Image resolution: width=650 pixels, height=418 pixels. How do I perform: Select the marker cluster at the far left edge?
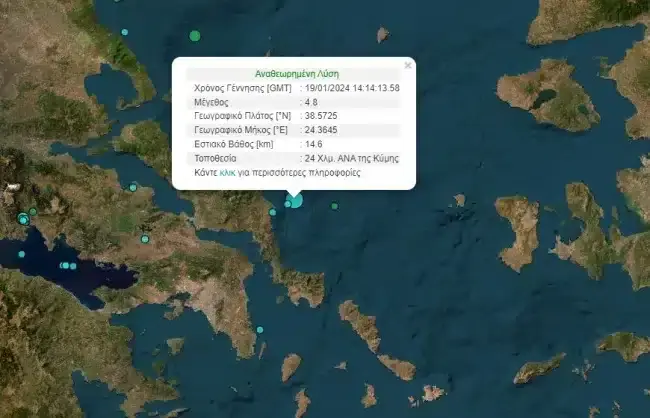[24, 218]
